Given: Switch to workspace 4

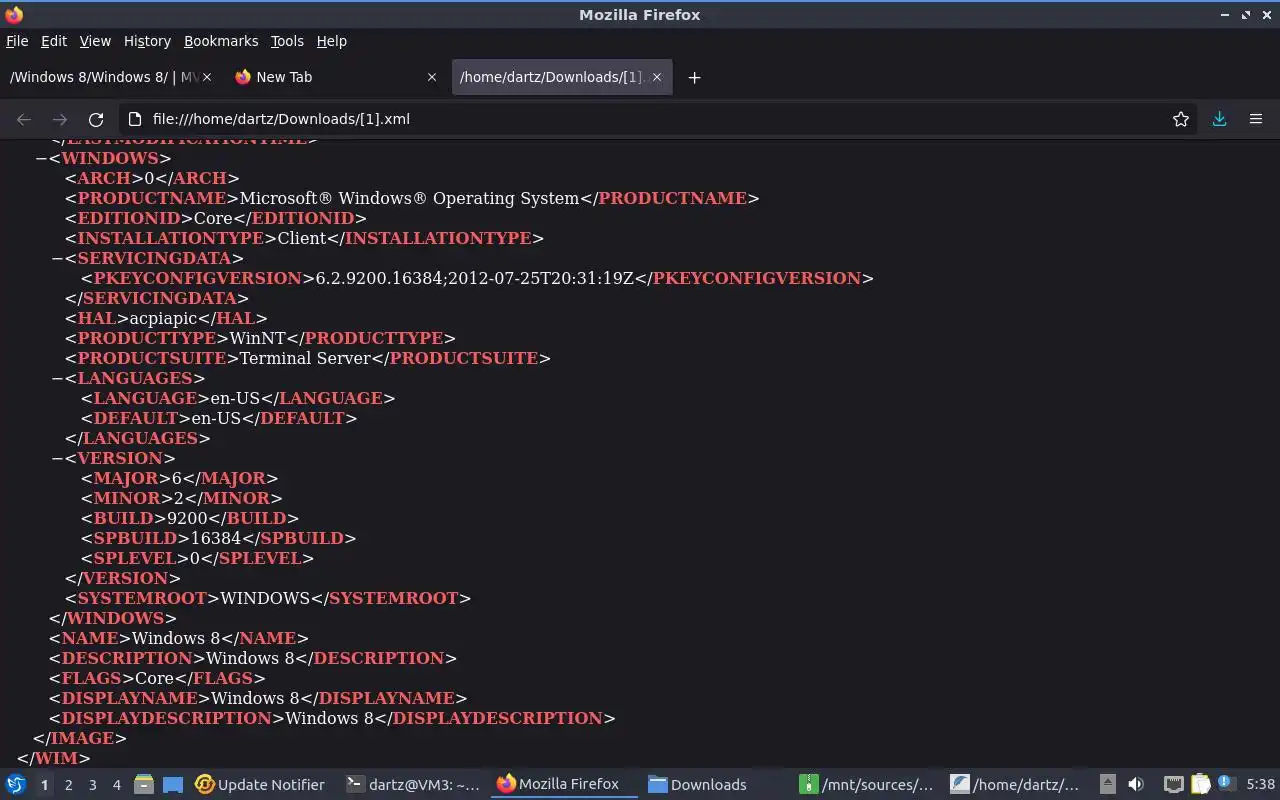Looking at the screenshot, I should pyautogui.click(x=116, y=785).
